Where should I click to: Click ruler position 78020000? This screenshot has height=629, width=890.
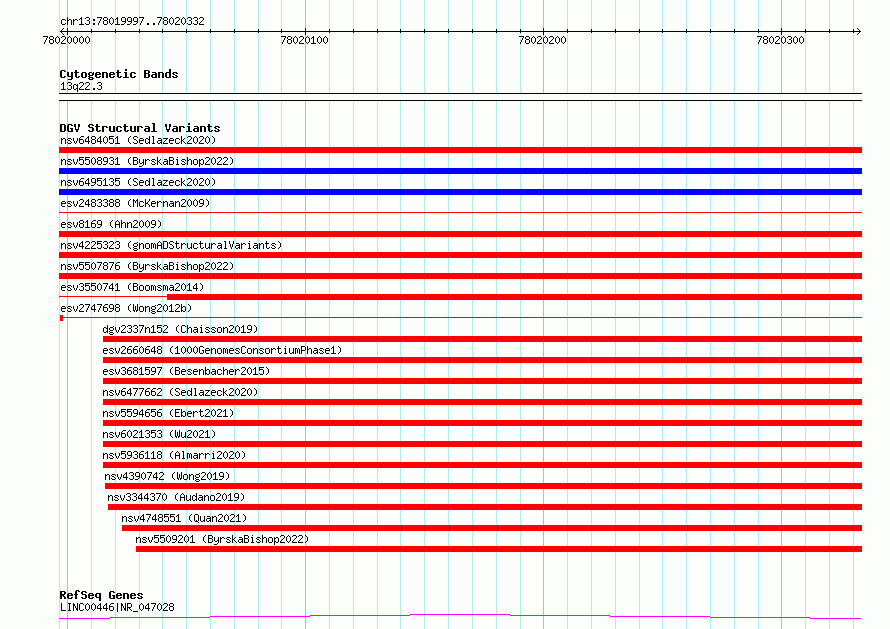tap(66, 40)
